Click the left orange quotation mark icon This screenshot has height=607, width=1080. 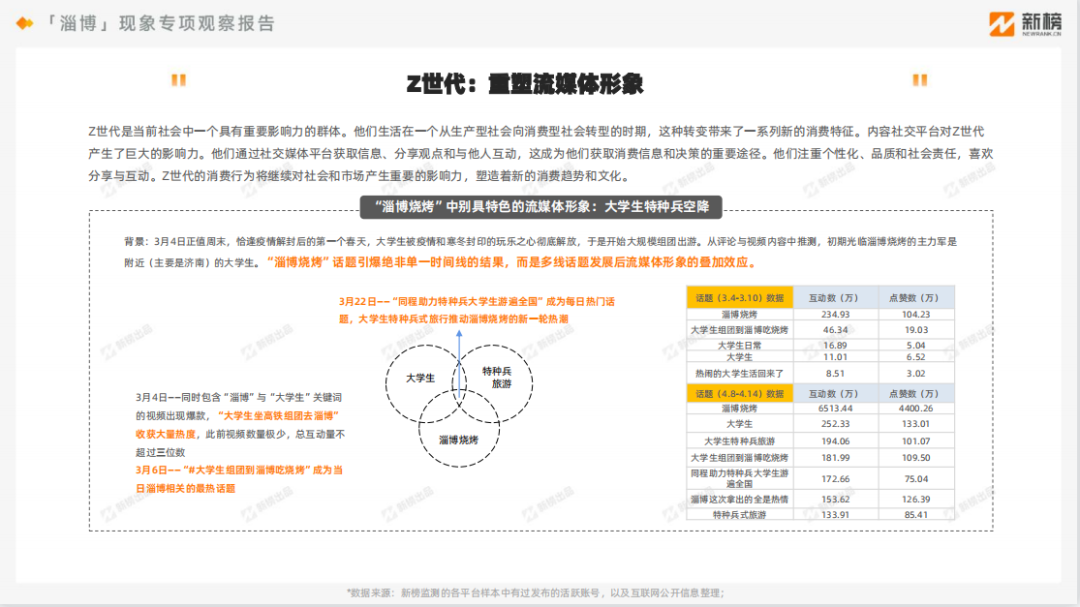[x=178, y=80]
